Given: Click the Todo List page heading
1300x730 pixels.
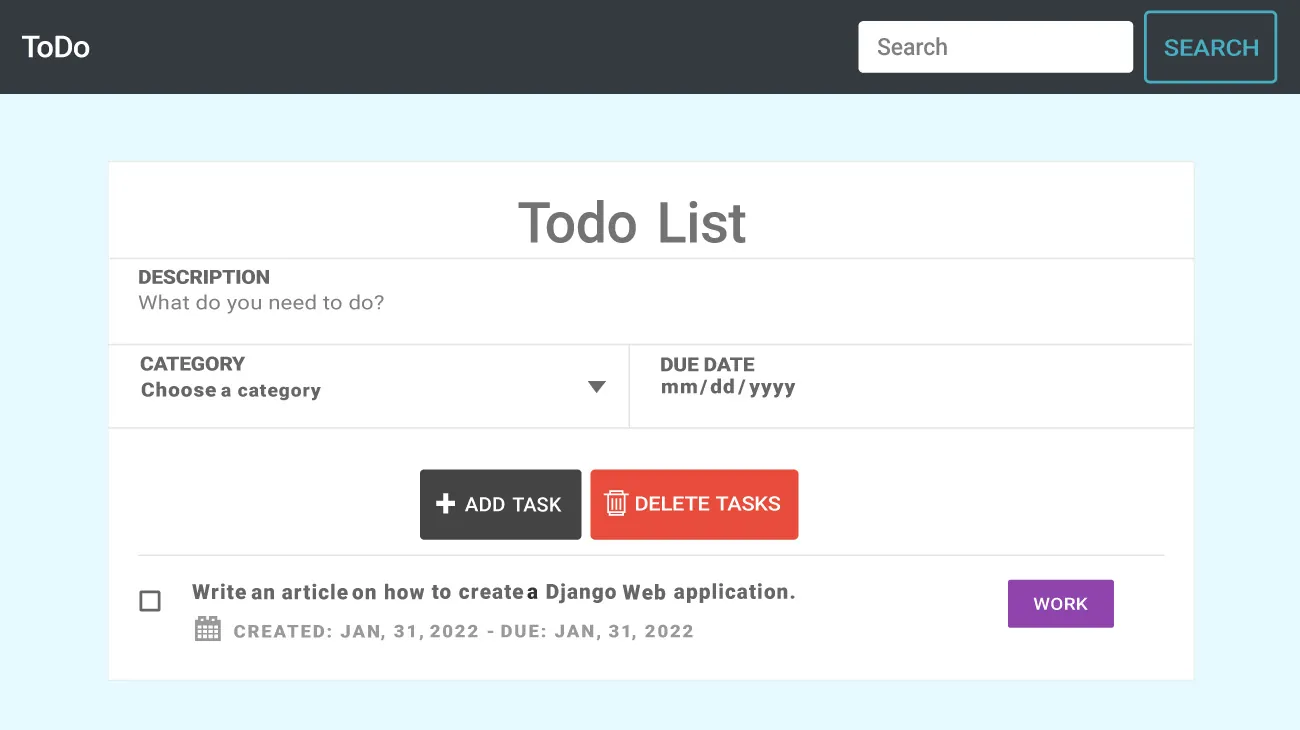Looking at the screenshot, I should coord(632,222).
